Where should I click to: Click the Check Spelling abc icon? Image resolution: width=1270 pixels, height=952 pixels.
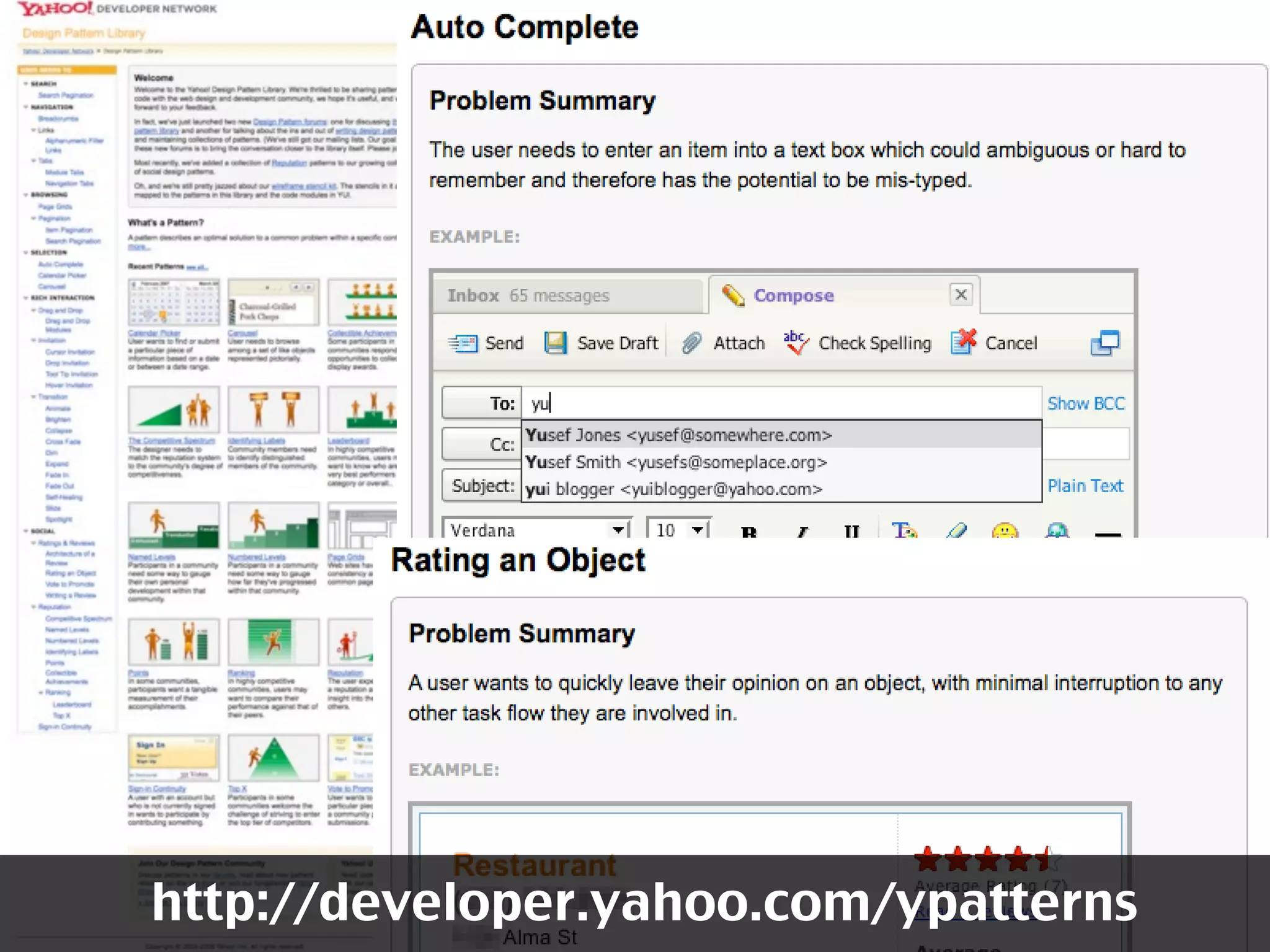796,342
